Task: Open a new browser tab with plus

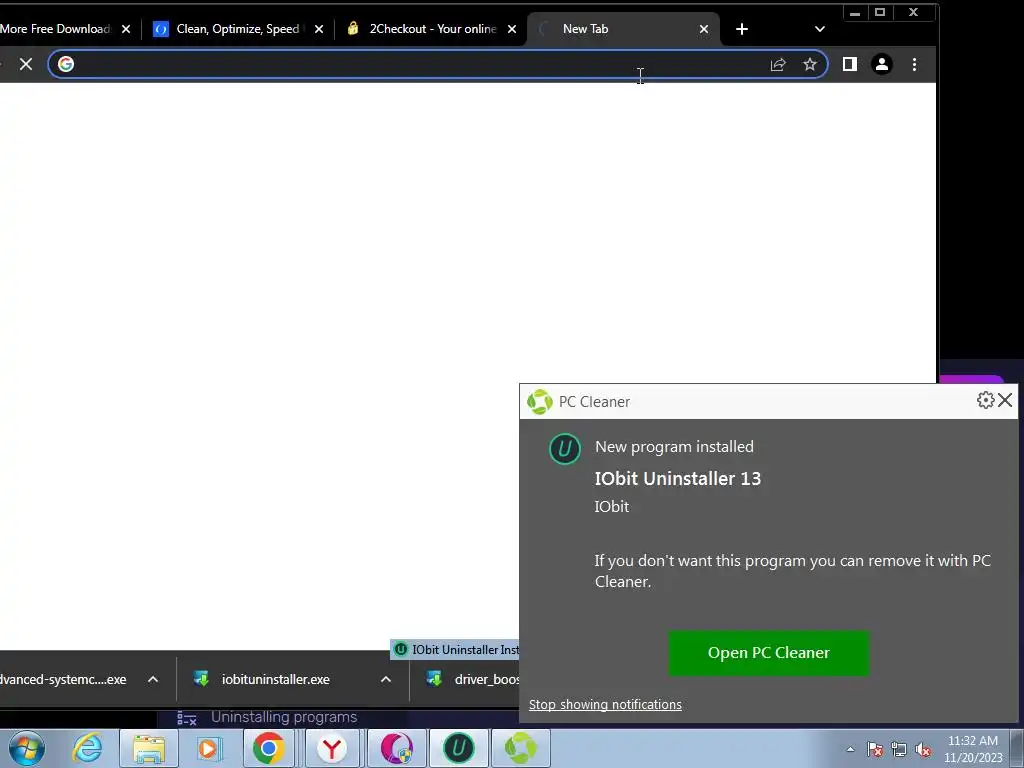Action: point(742,29)
